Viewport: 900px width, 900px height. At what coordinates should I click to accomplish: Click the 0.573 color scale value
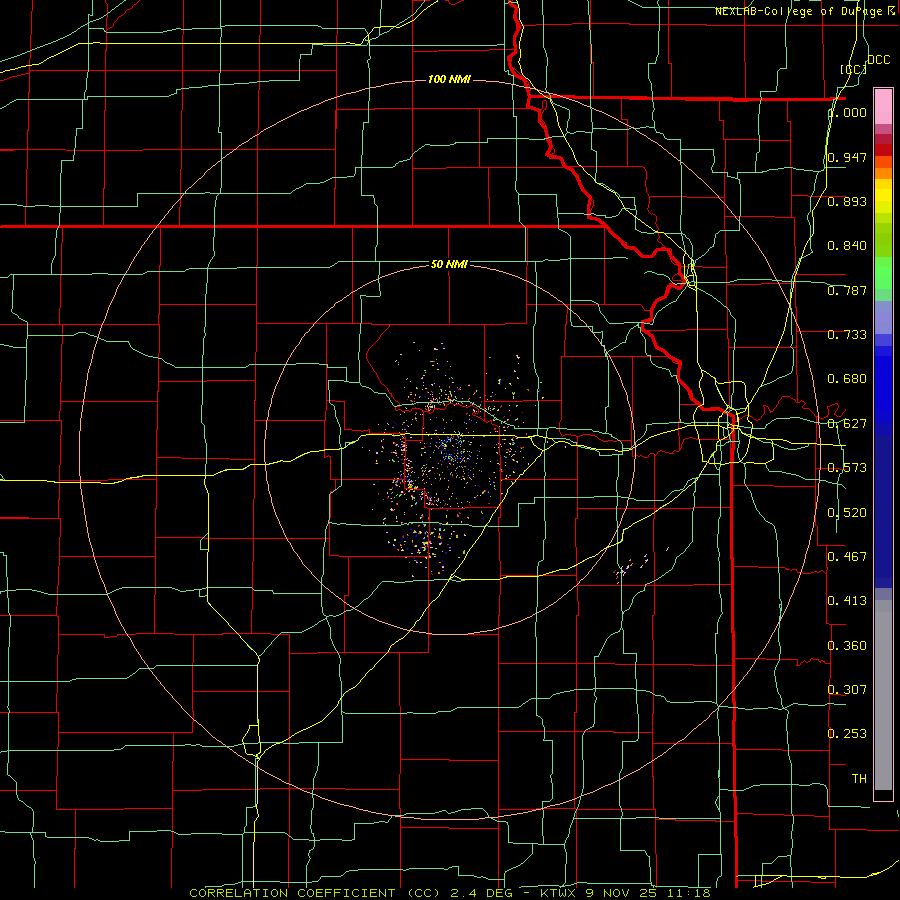coord(847,468)
